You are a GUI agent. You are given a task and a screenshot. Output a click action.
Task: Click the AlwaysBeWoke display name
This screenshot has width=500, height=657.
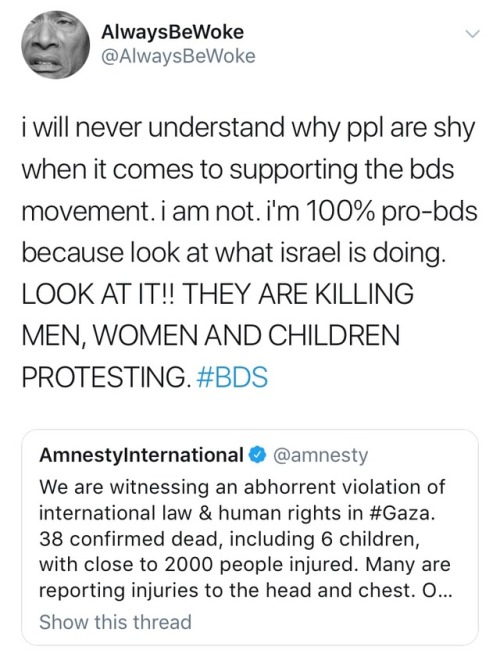click(x=172, y=32)
